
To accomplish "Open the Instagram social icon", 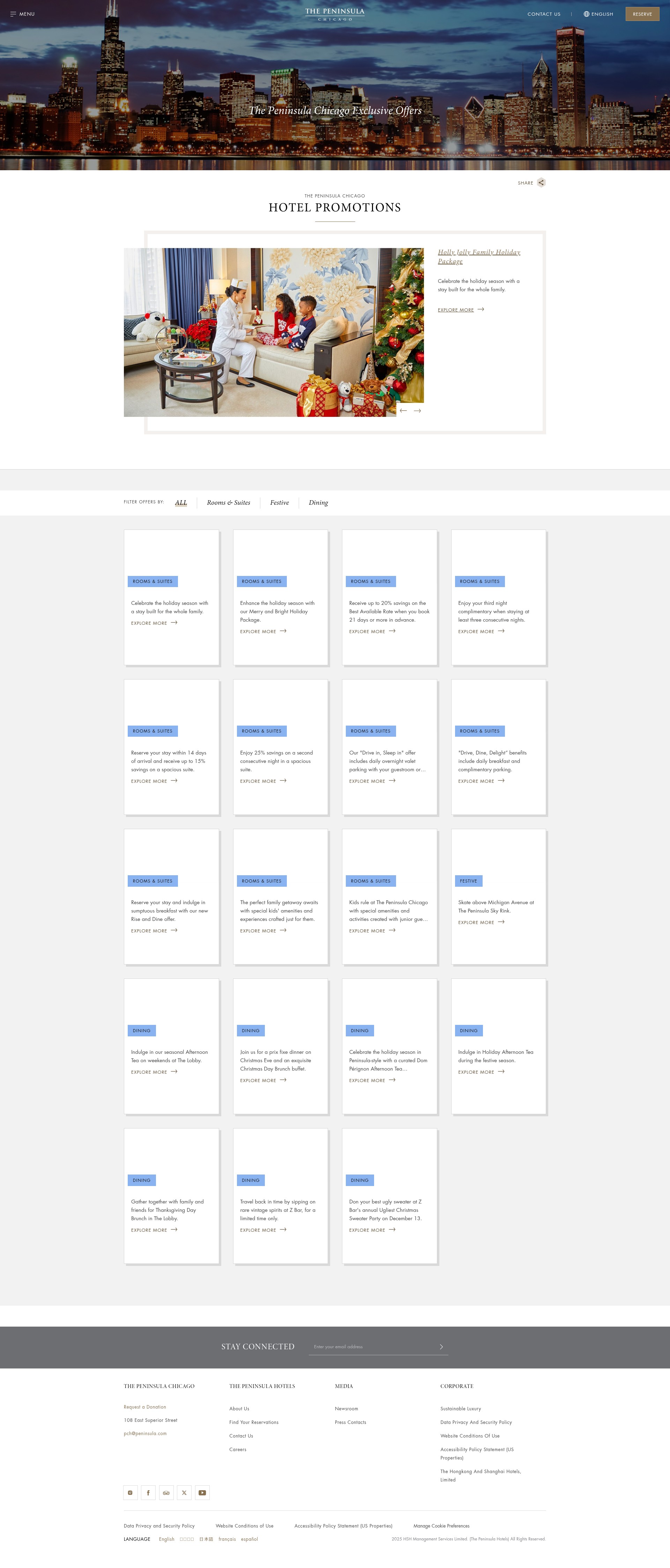I will 131,1493.
